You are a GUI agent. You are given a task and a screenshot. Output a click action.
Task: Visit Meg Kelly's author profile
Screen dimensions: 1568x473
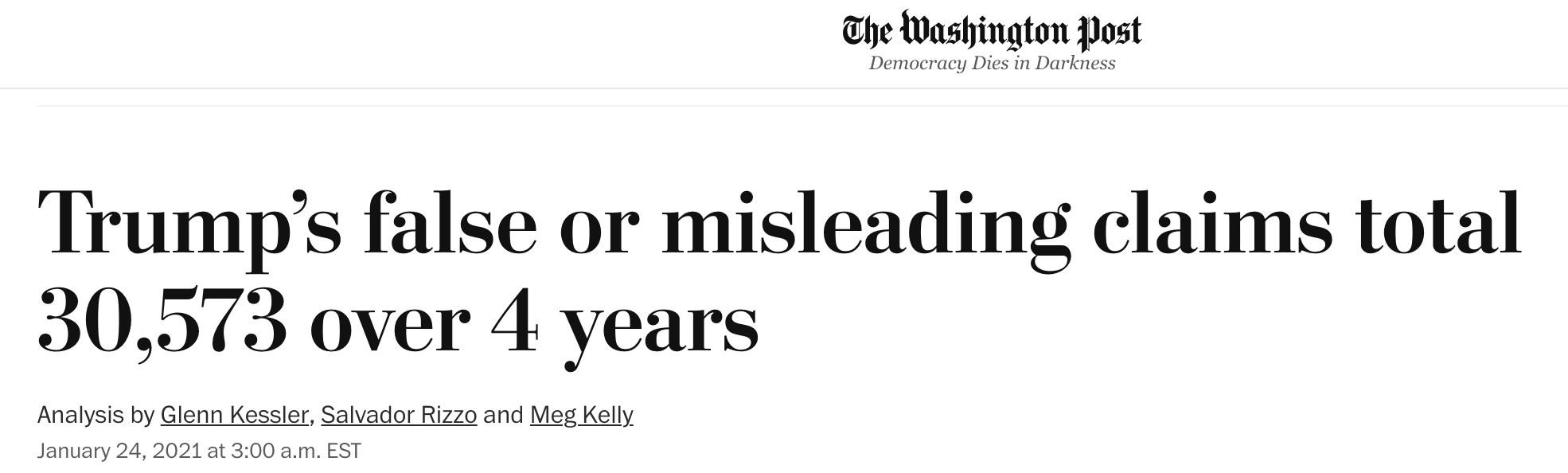pos(581,415)
